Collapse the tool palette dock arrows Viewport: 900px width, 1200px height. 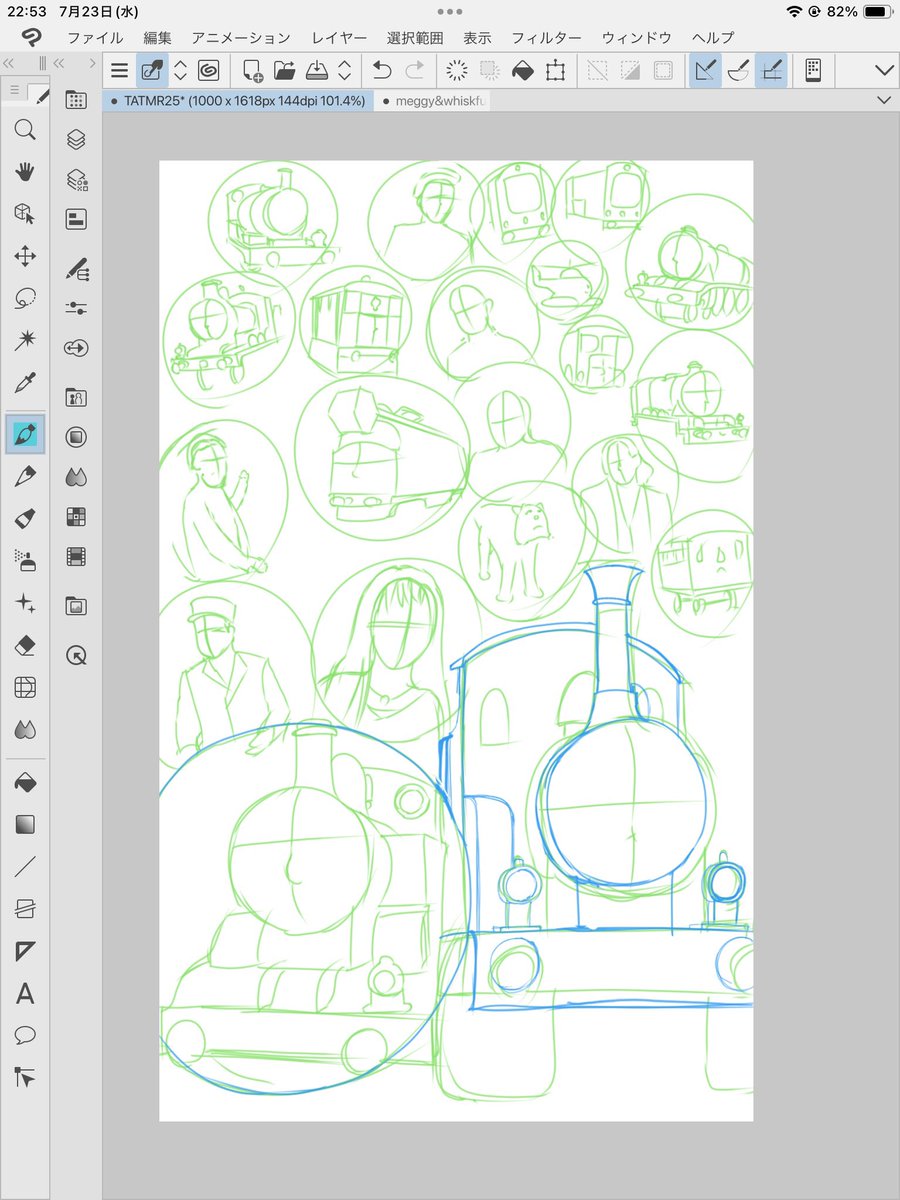pyautogui.click(x=9, y=62)
